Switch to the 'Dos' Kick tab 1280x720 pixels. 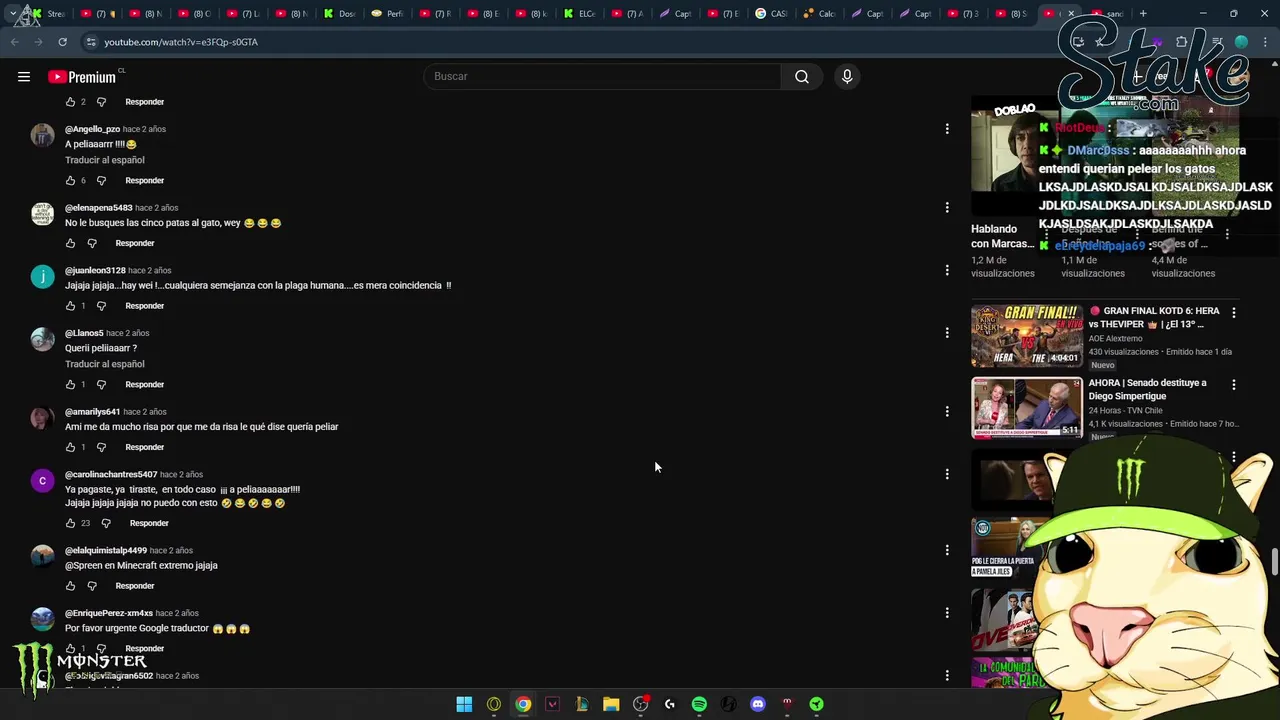pyautogui.click(x=340, y=14)
